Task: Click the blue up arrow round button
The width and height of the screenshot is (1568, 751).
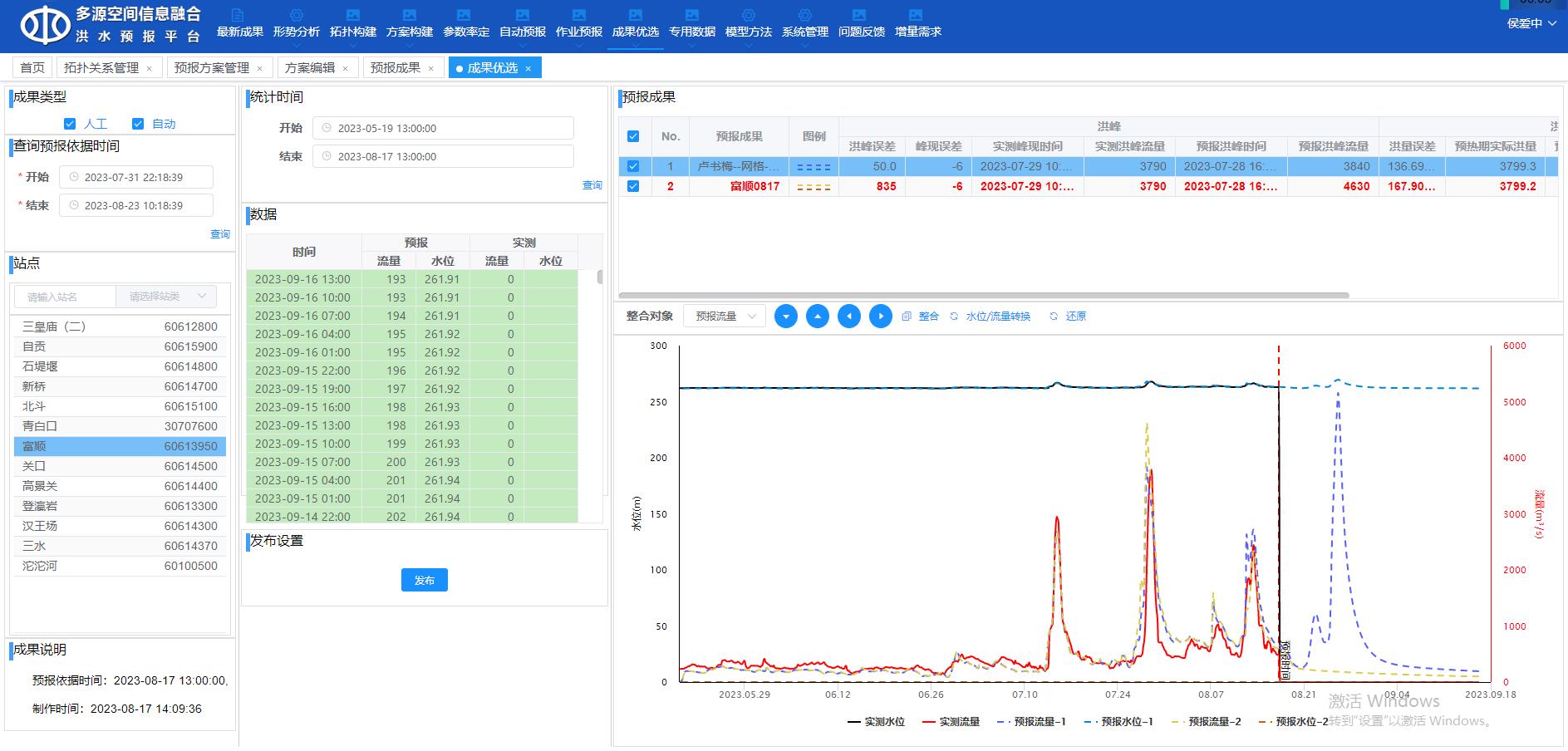Action: (818, 317)
